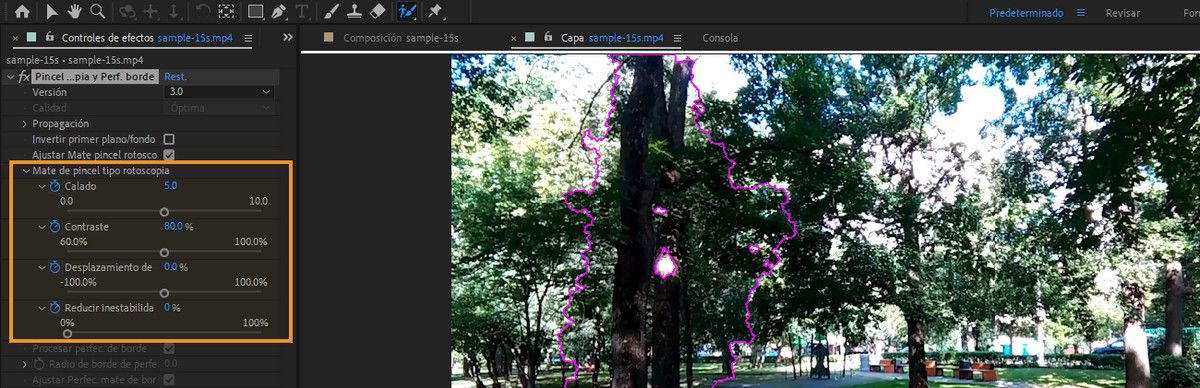Click the Desplazamiento de slider handle

pos(164,292)
